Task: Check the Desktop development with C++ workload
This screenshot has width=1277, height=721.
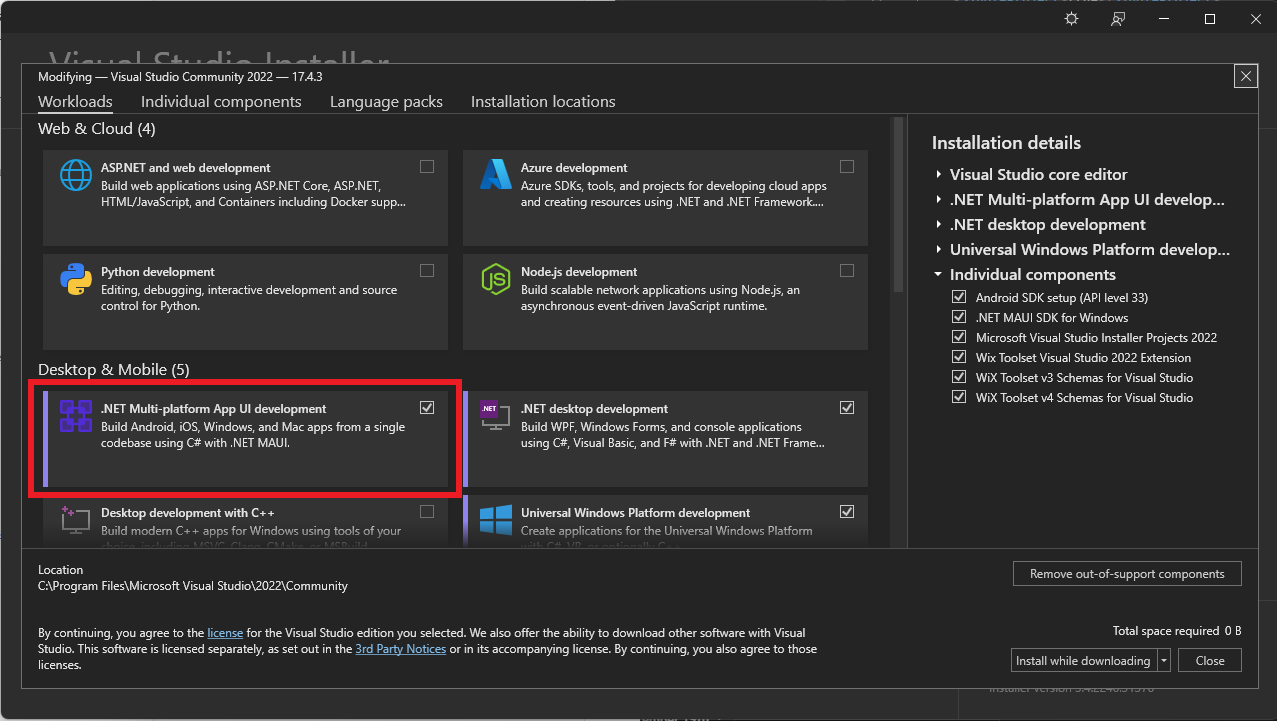Action: click(x=427, y=512)
